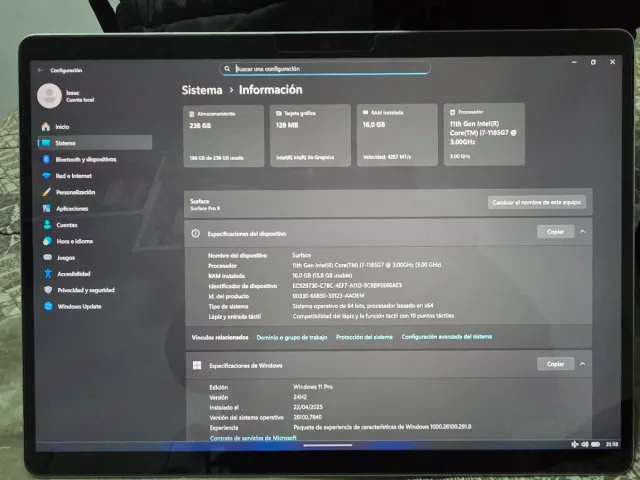Screen dimensions: 640x480
Task: Click the Accesibilidad figure icon
Action: point(47,273)
